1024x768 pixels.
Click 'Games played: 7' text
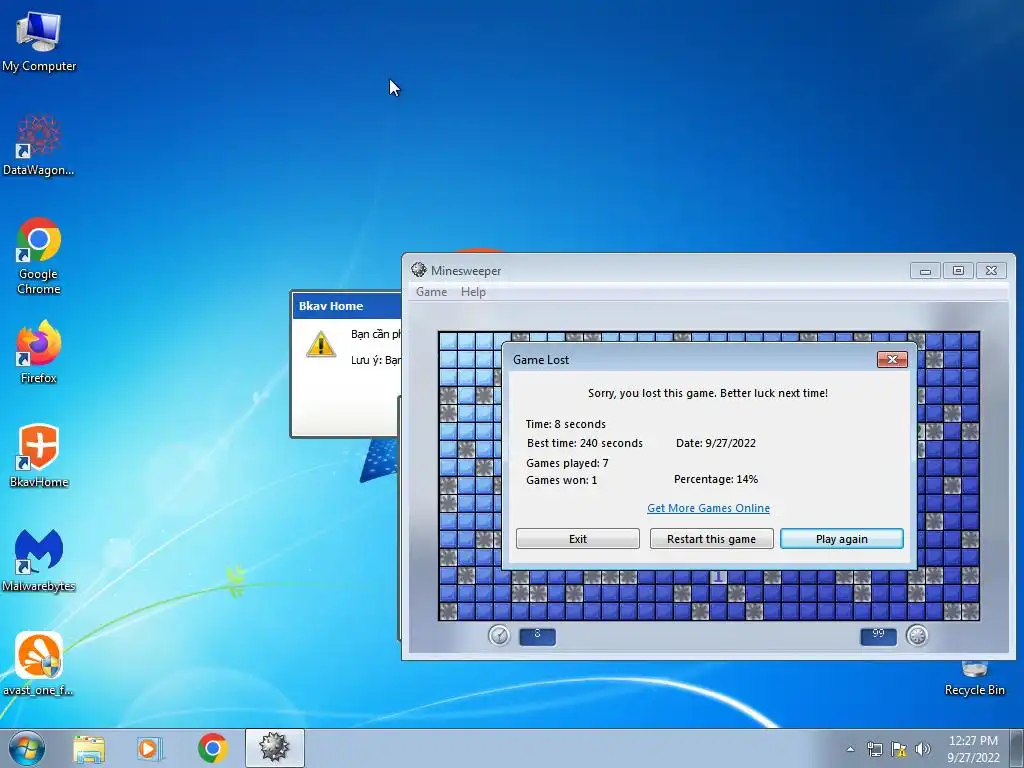[x=567, y=463]
